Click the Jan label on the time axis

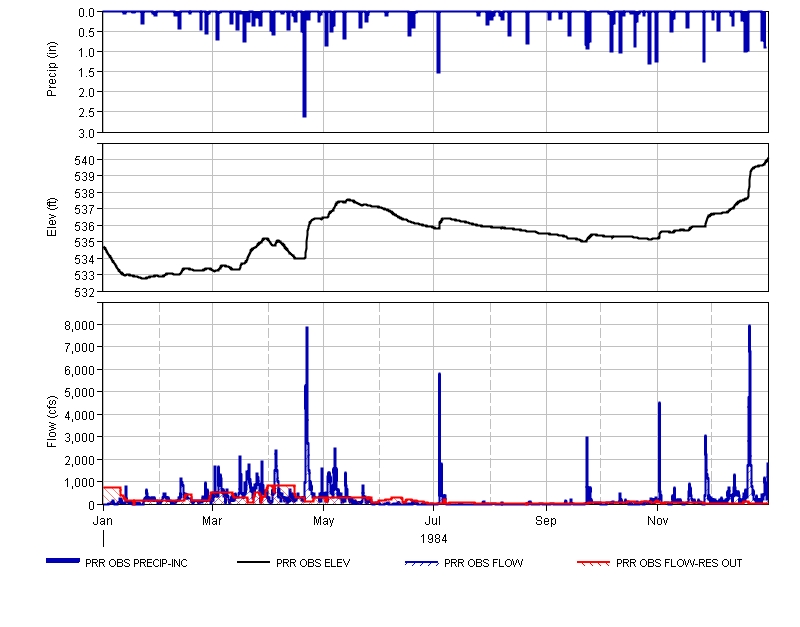click(x=103, y=521)
